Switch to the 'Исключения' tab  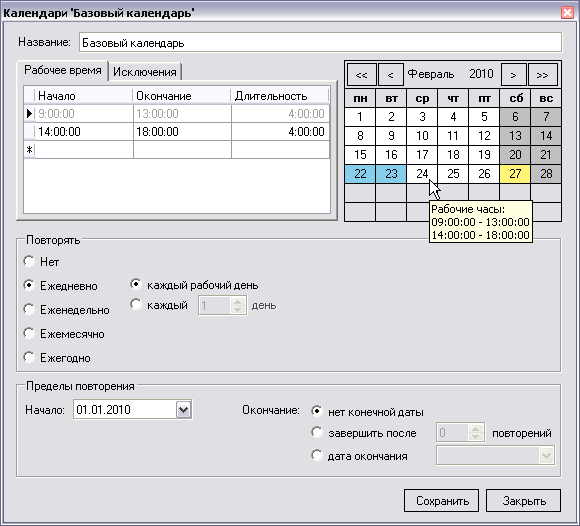145,72
